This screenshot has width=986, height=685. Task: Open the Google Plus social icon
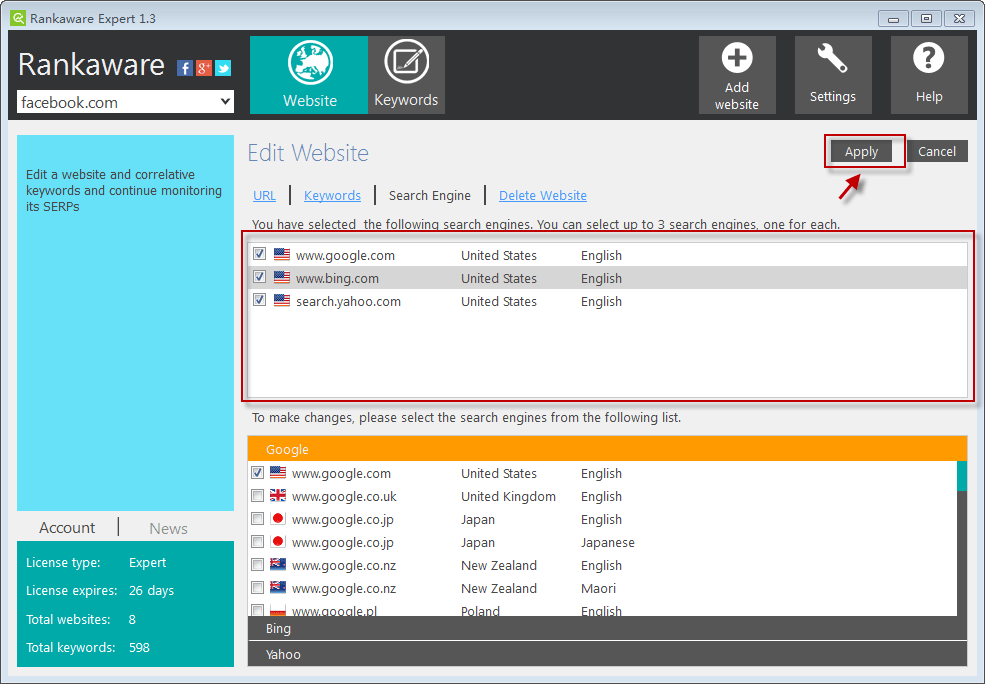204,68
